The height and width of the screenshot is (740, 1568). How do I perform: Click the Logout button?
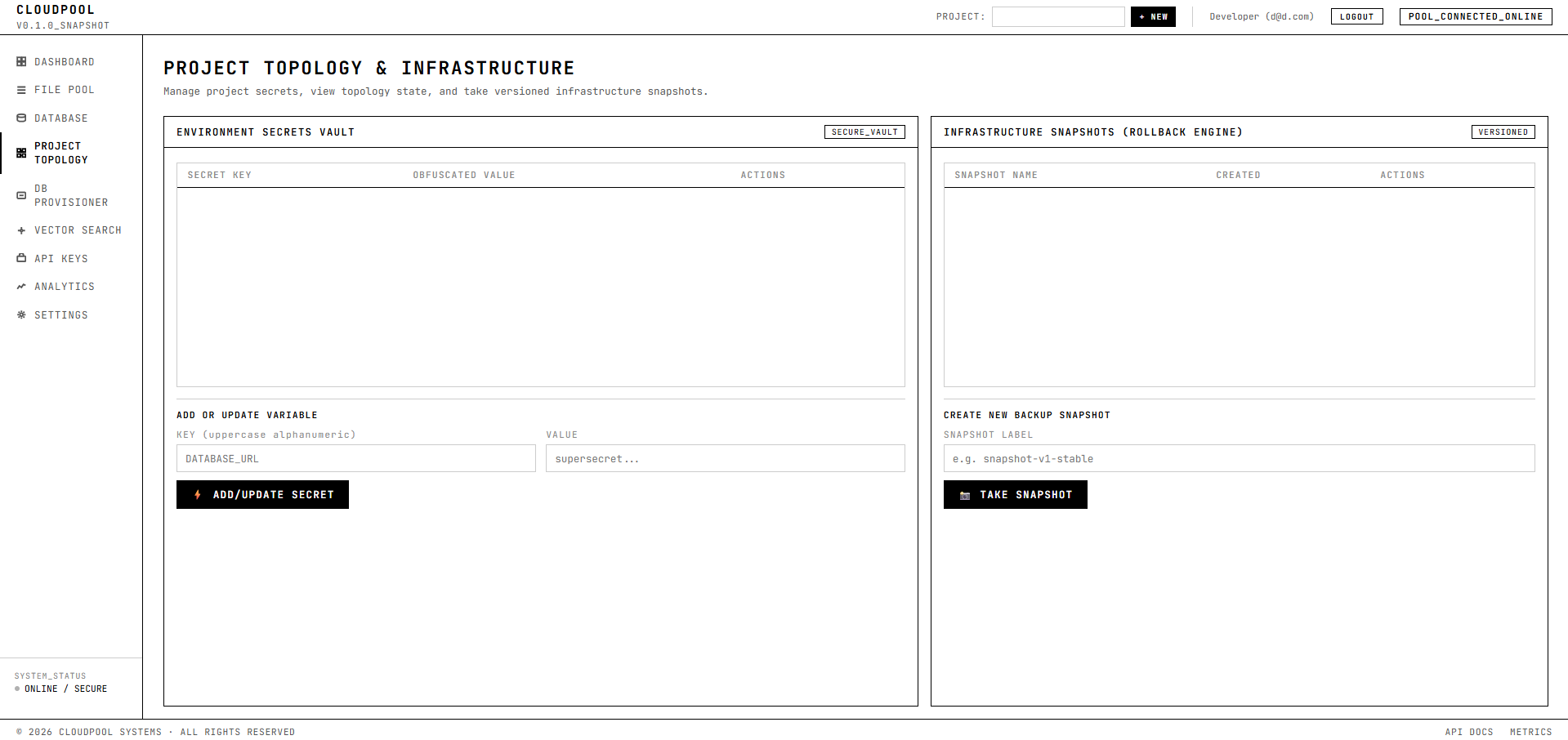pos(1356,16)
